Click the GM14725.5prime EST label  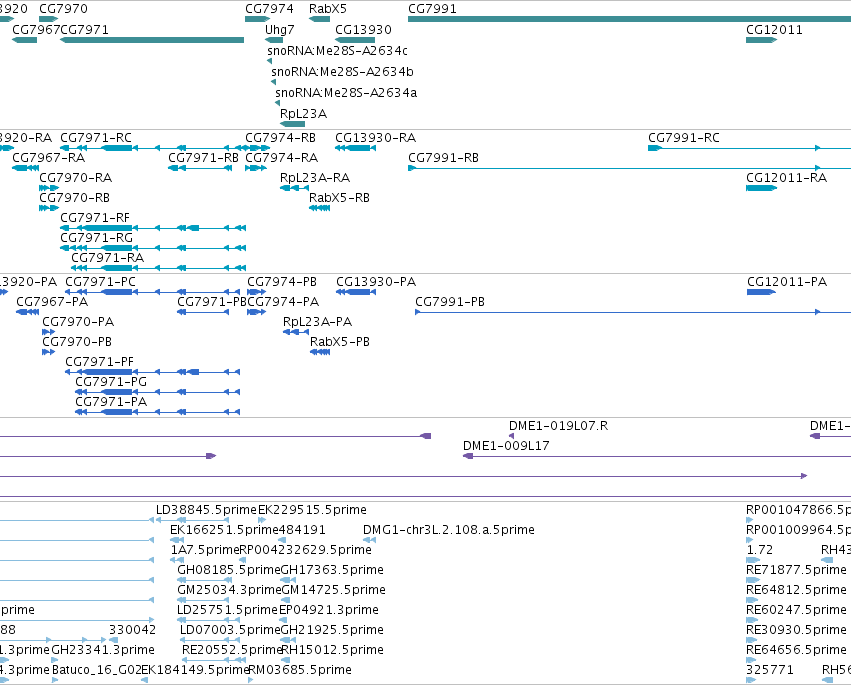pyautogui.click(x=333, y=591)
